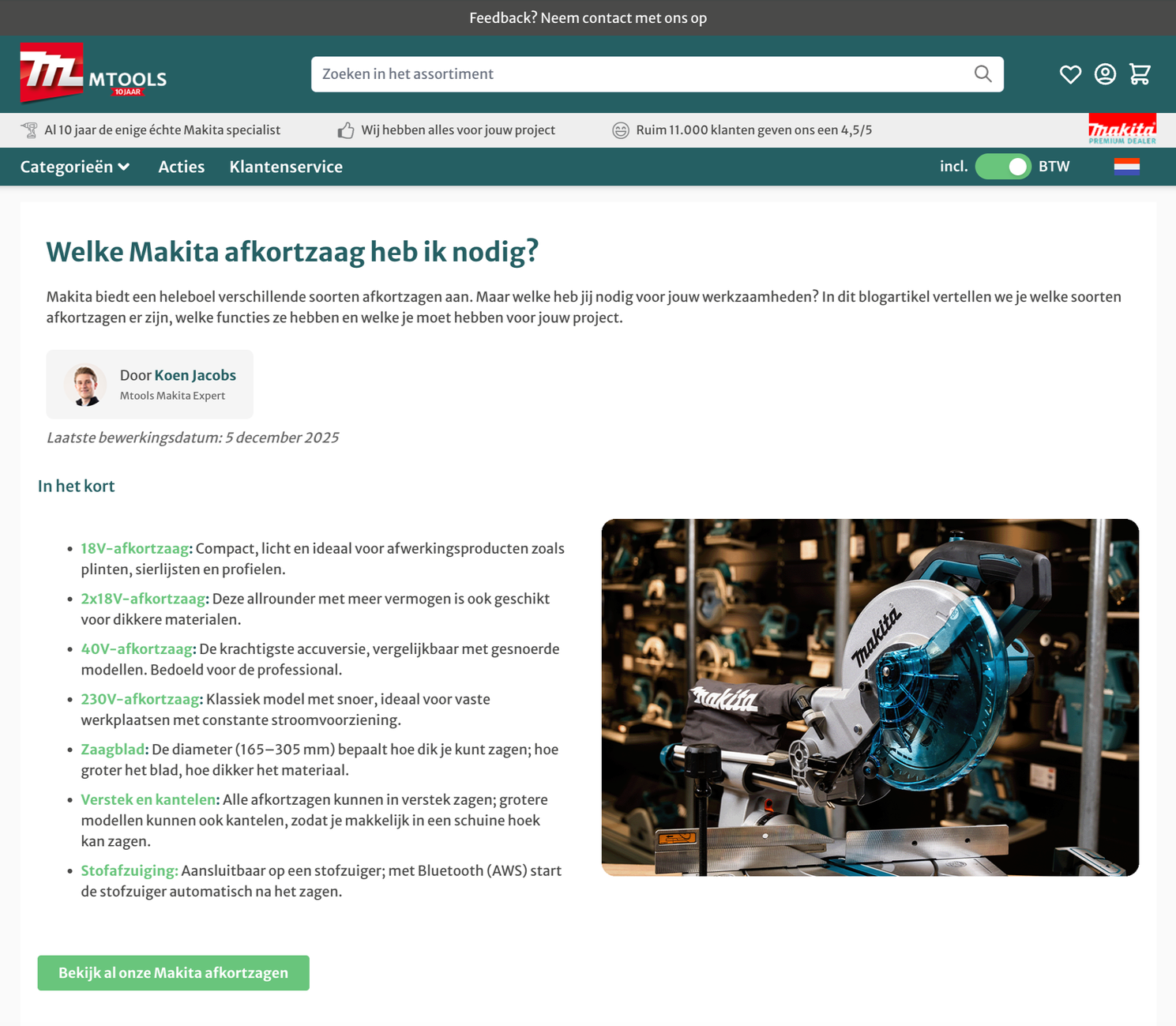Click the Makita Premium Dealer badge
The image size is (1176, 1026).
coord(1122,129)
